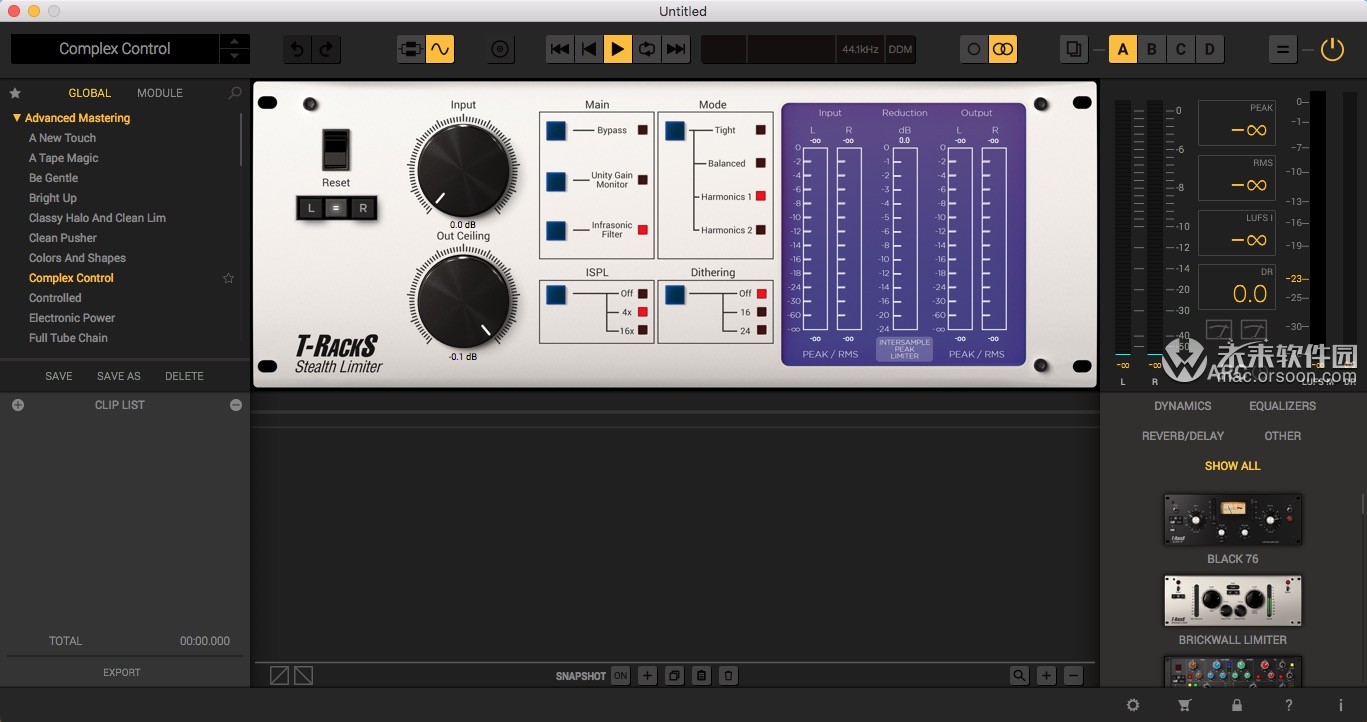
Task: Select the waveform view icon in toolbar
Action: coord(439,48)
